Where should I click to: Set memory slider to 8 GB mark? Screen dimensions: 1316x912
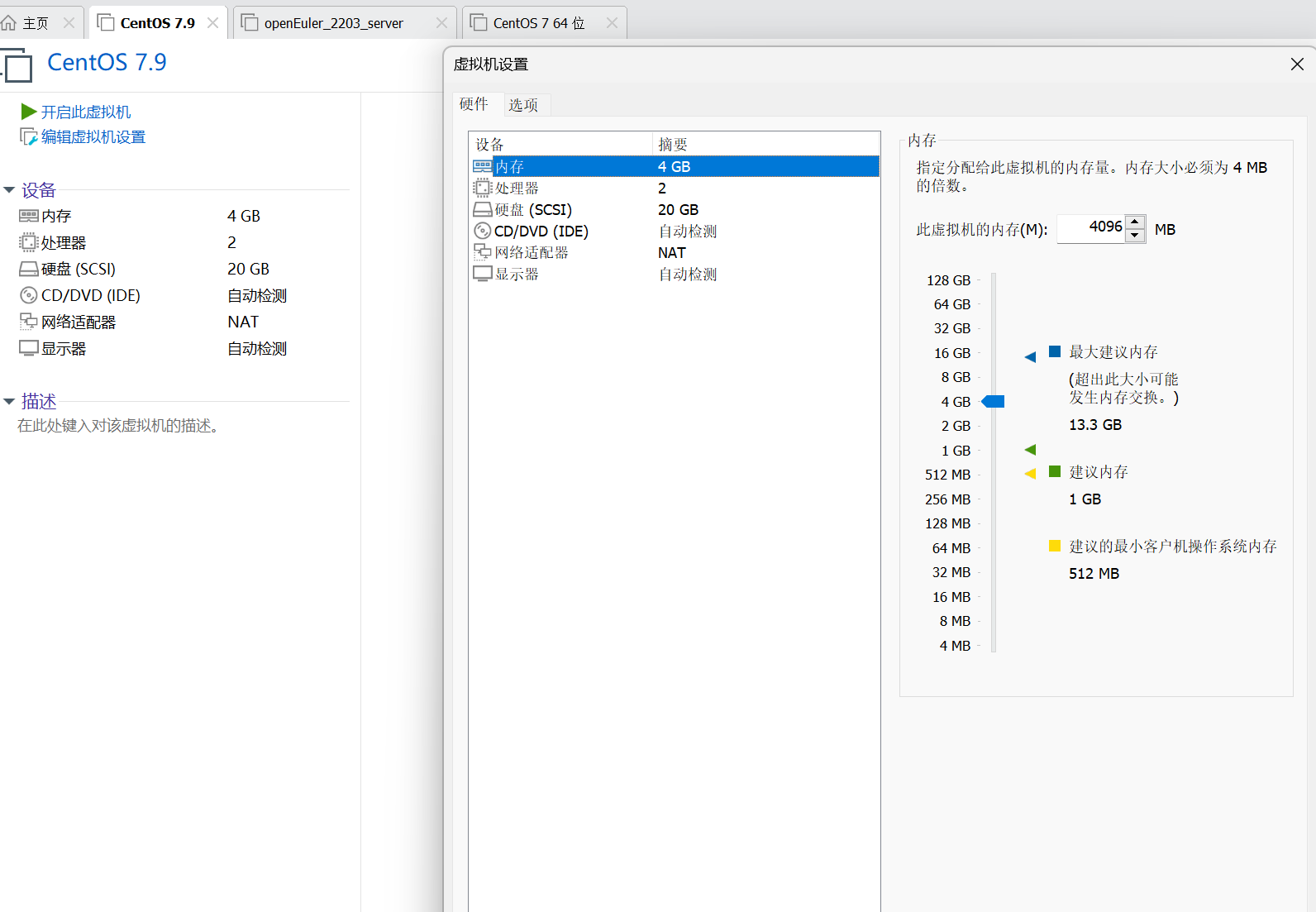pyautogui.click(x=994, y=377)
